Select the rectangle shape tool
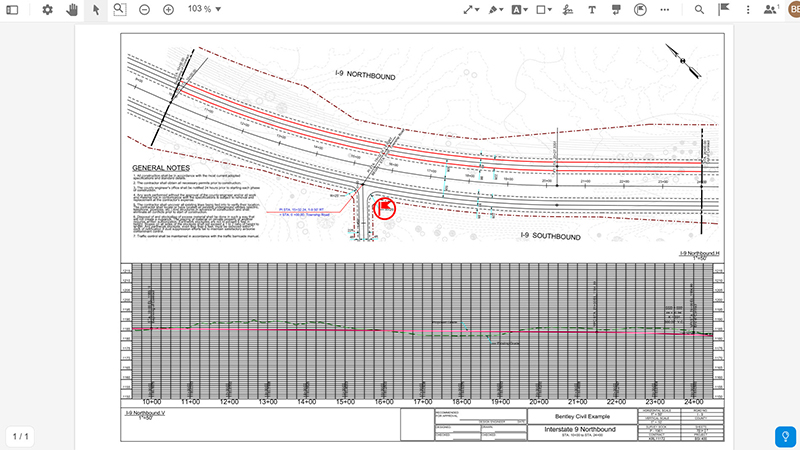 click(x=541, y=10)
